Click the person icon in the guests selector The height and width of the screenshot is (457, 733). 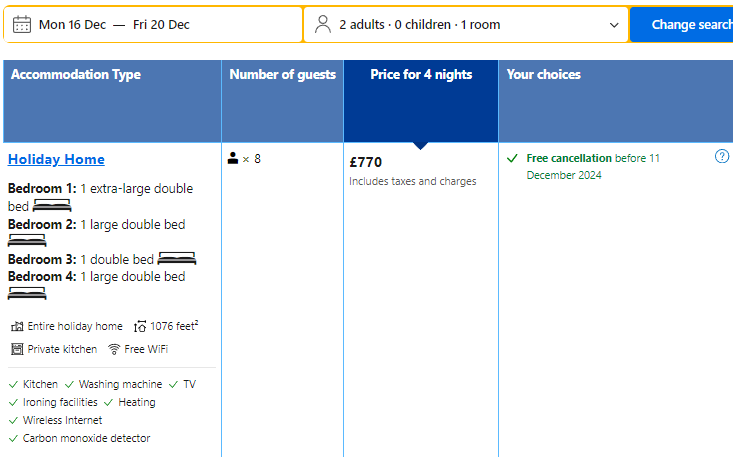(x=322, y=25)
